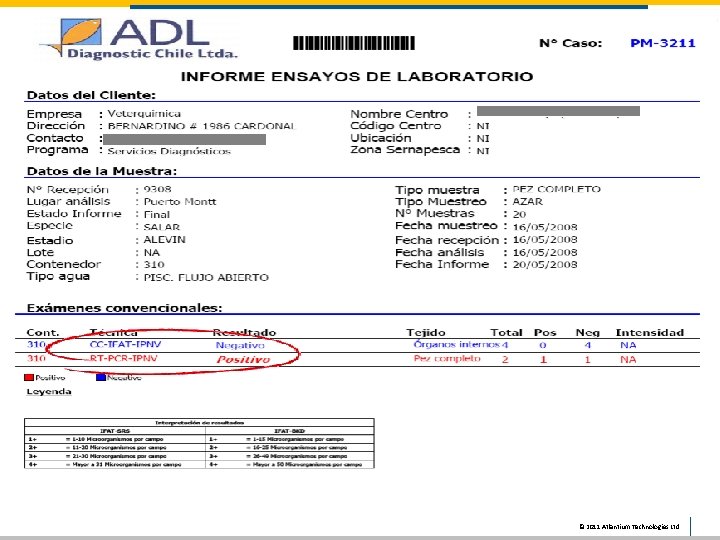This screenshot has width=720, height=540.
Task: Select the address BERNARDINO # 1986 CARDONAL
Action: coord(202,126)
